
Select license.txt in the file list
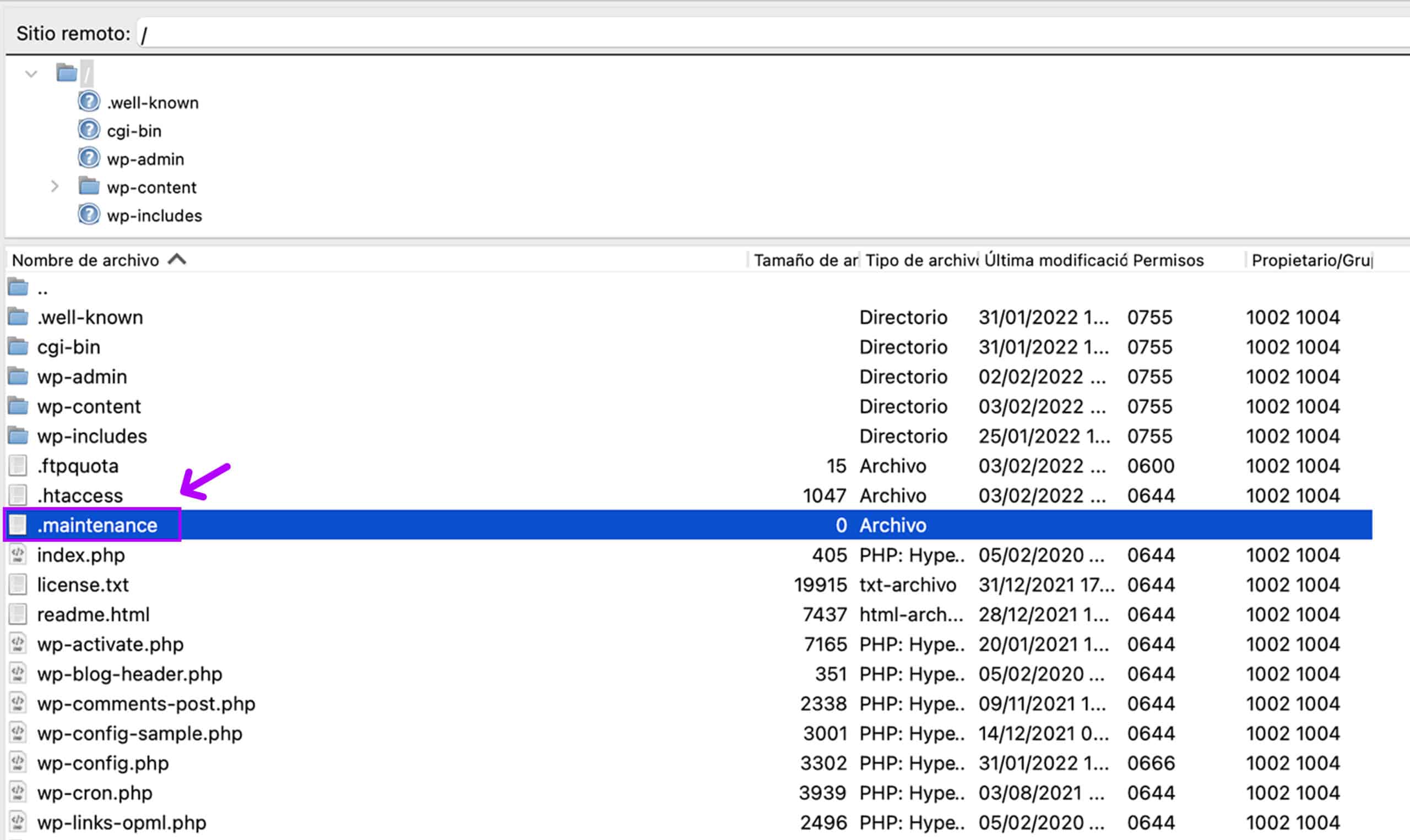tap(83, 585)
